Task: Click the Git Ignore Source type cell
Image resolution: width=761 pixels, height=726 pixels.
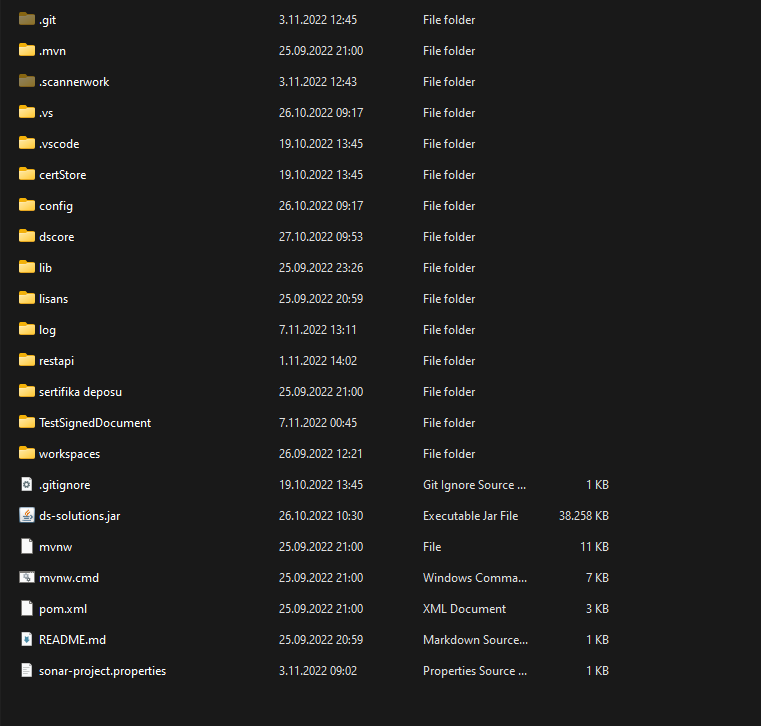Action: (x=474, y=485)
